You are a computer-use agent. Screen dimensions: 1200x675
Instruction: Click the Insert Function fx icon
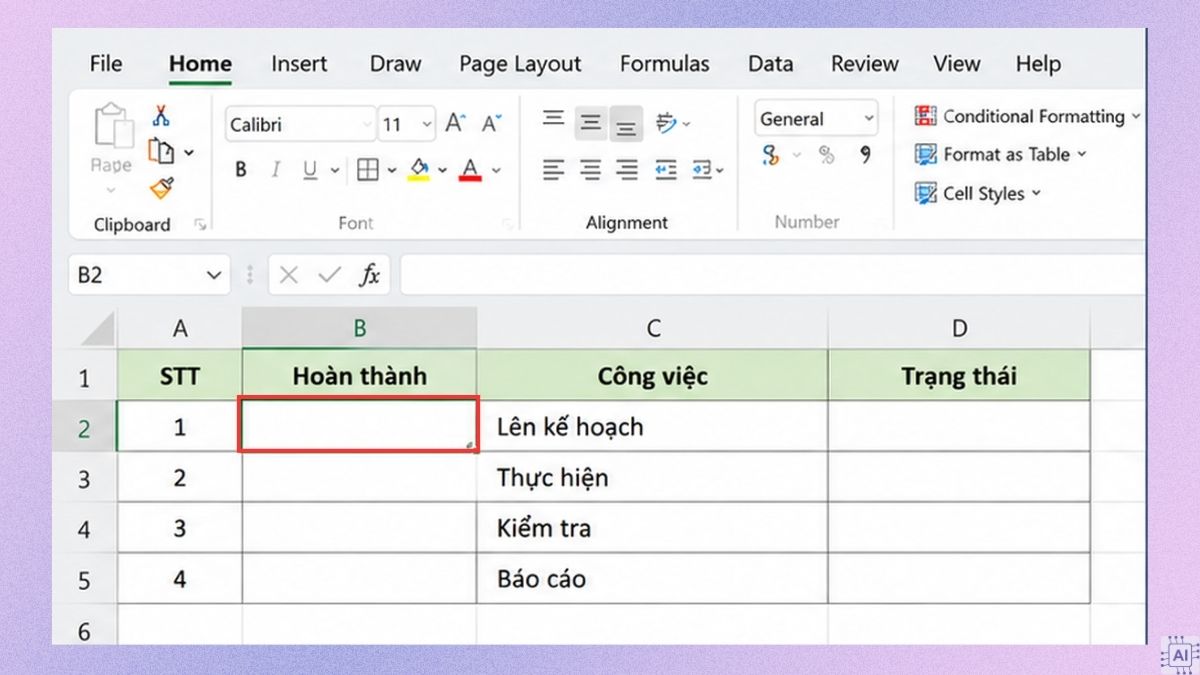[370, 275]
